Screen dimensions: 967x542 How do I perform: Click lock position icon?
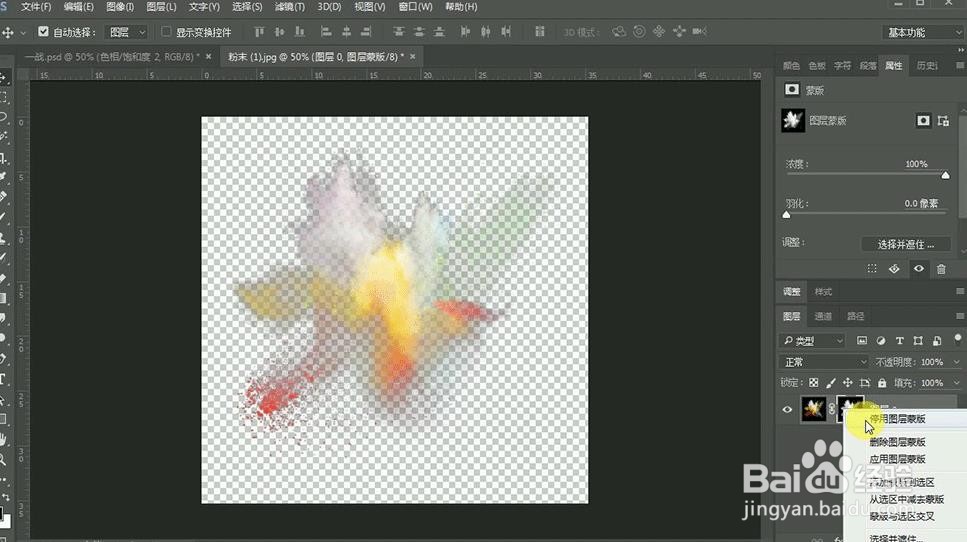(848, 383)
